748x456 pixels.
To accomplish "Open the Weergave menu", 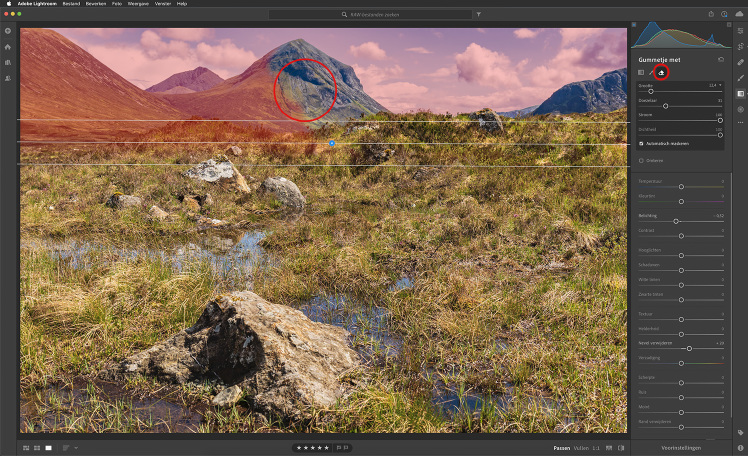I will coord(138,3).
